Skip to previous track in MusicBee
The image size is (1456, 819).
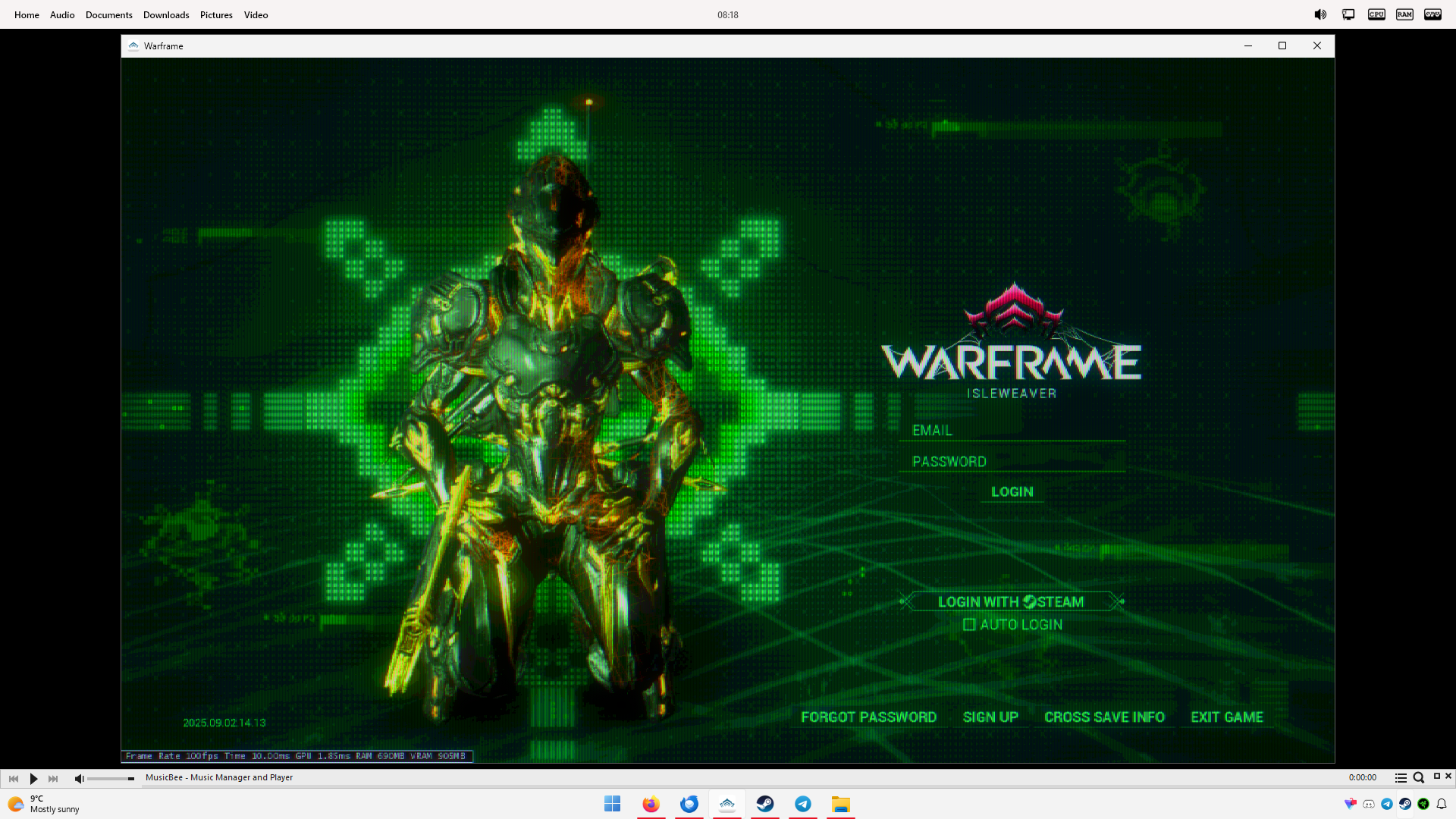[x=14, y=778]
